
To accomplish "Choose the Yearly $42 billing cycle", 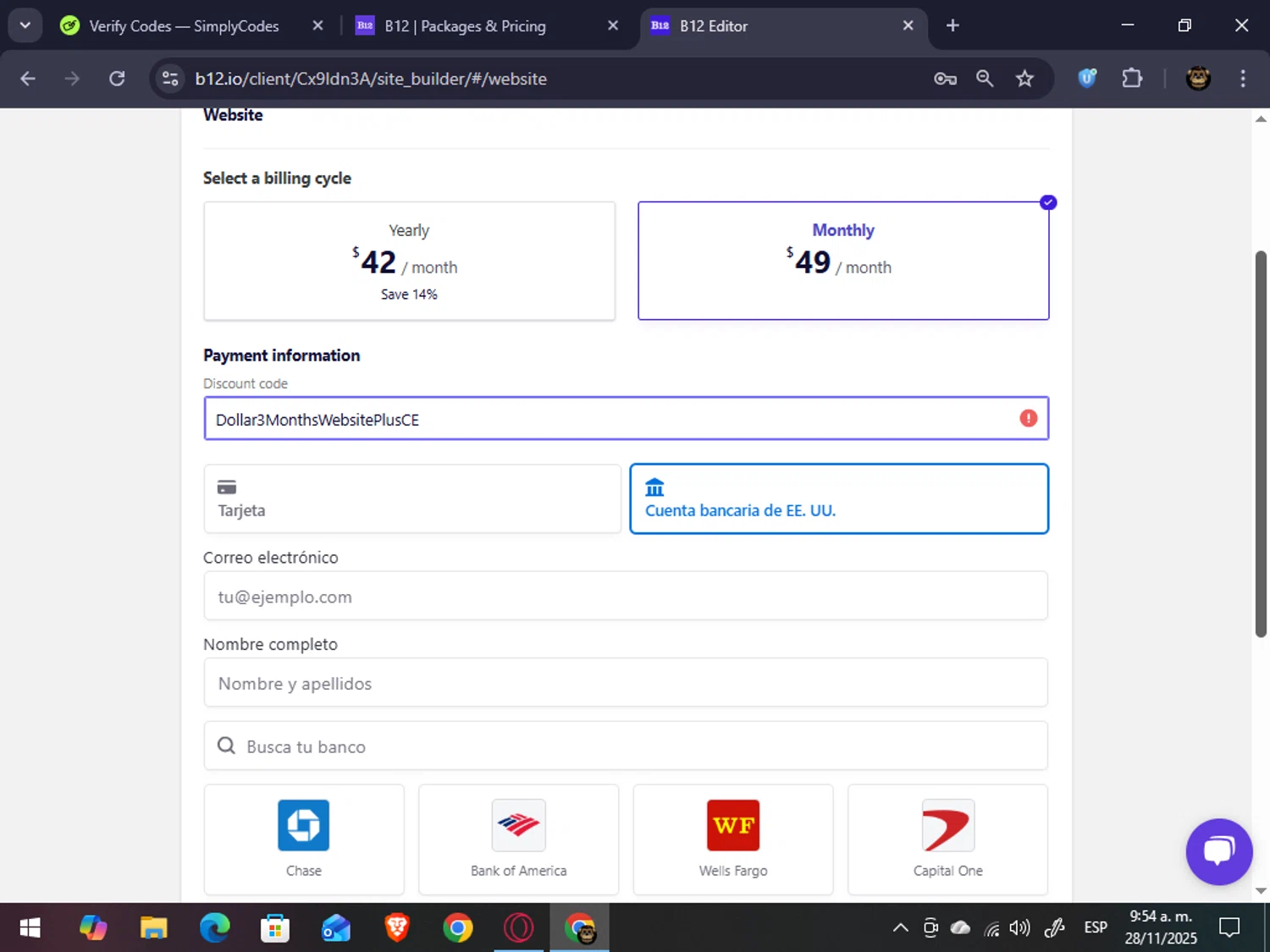I will pyautogui.click(x=409, y=261).
